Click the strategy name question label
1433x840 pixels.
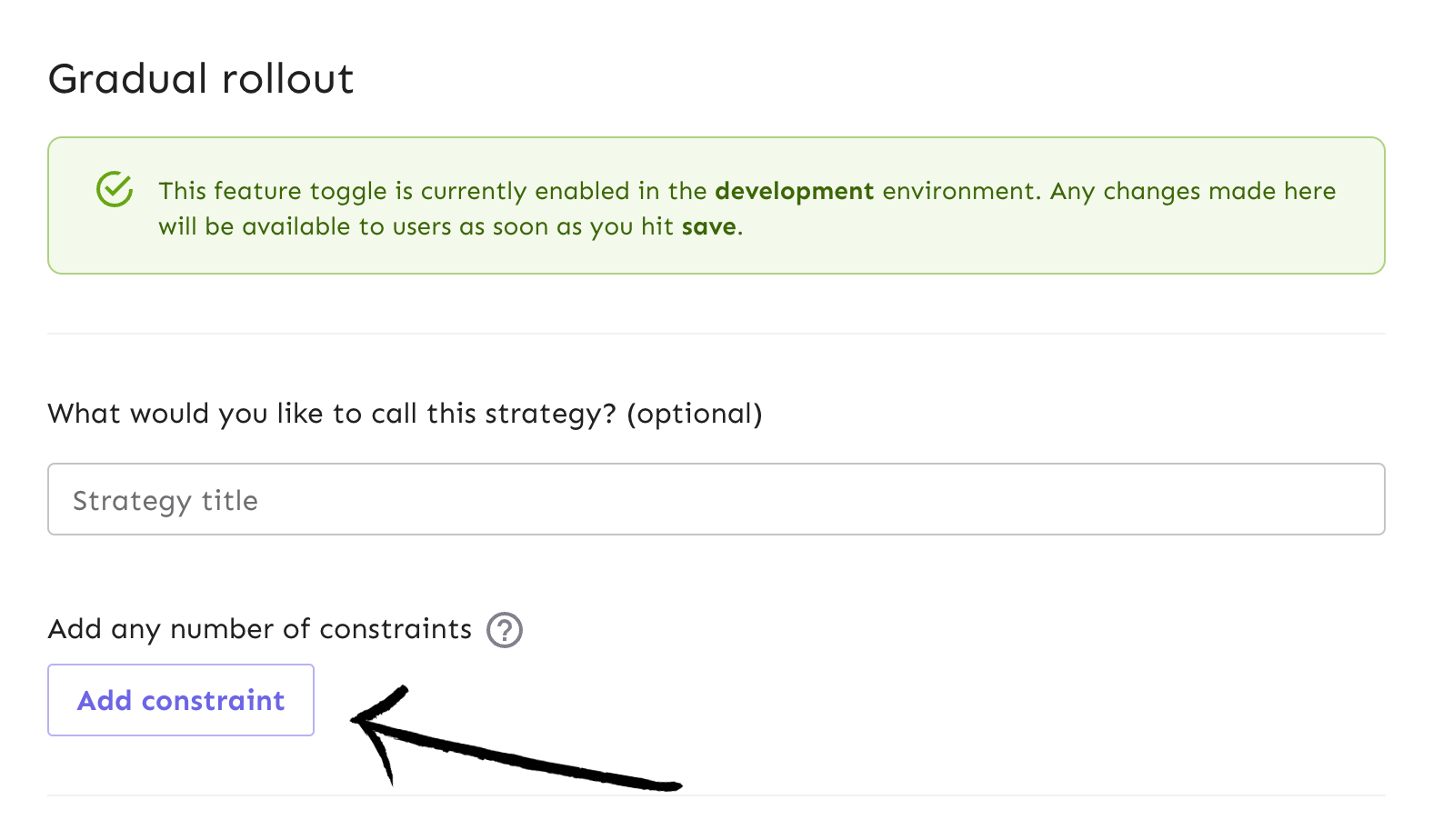[x=405, y=414]
